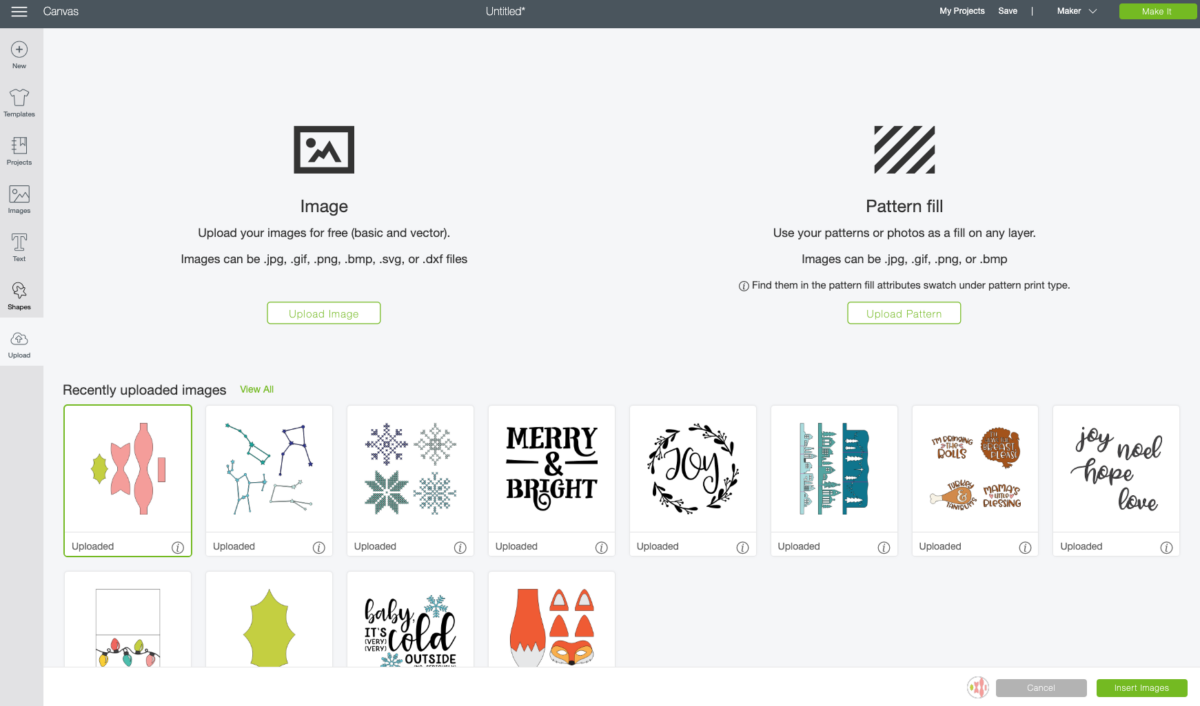Click Save in the top bar
The width and height of the screenshot is (1200, 706).
point(1008,11)
